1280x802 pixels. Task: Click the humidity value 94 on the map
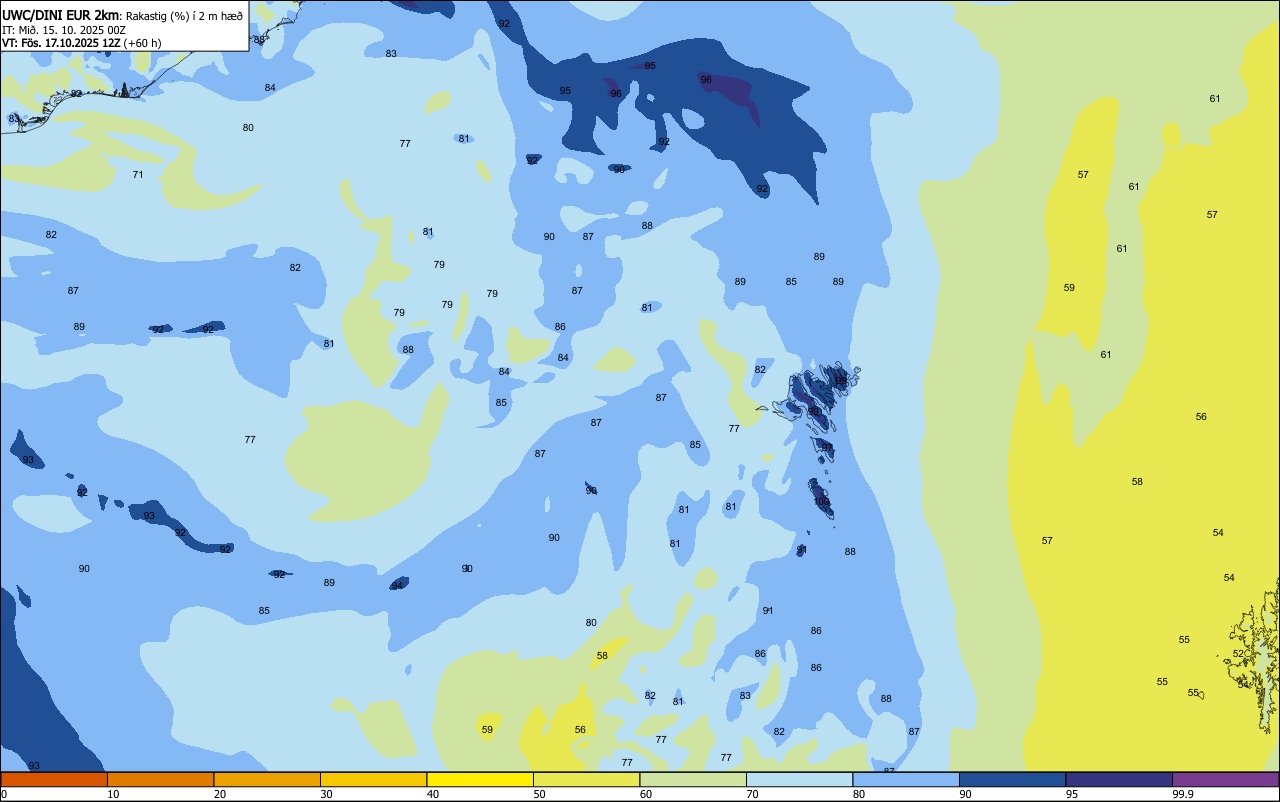point(397,585)
